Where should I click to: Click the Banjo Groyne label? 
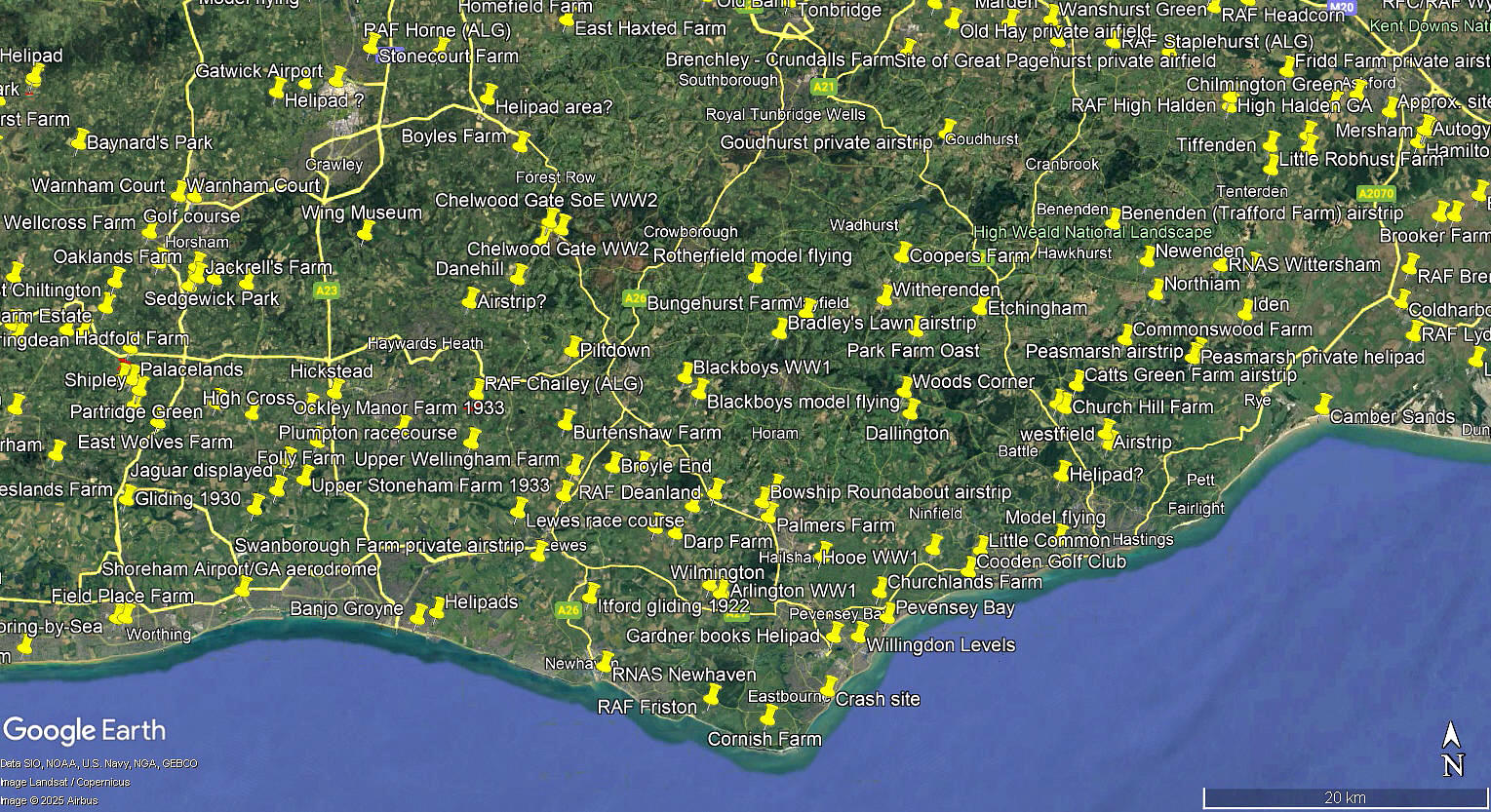[346, 609]
